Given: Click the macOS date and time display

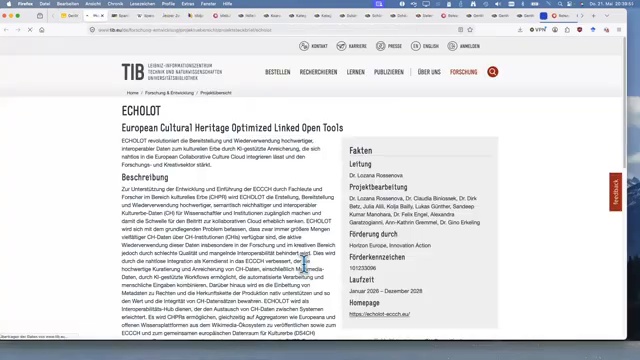Looking at the screenshot, I should pyautogui.click(x=611, y=4).
